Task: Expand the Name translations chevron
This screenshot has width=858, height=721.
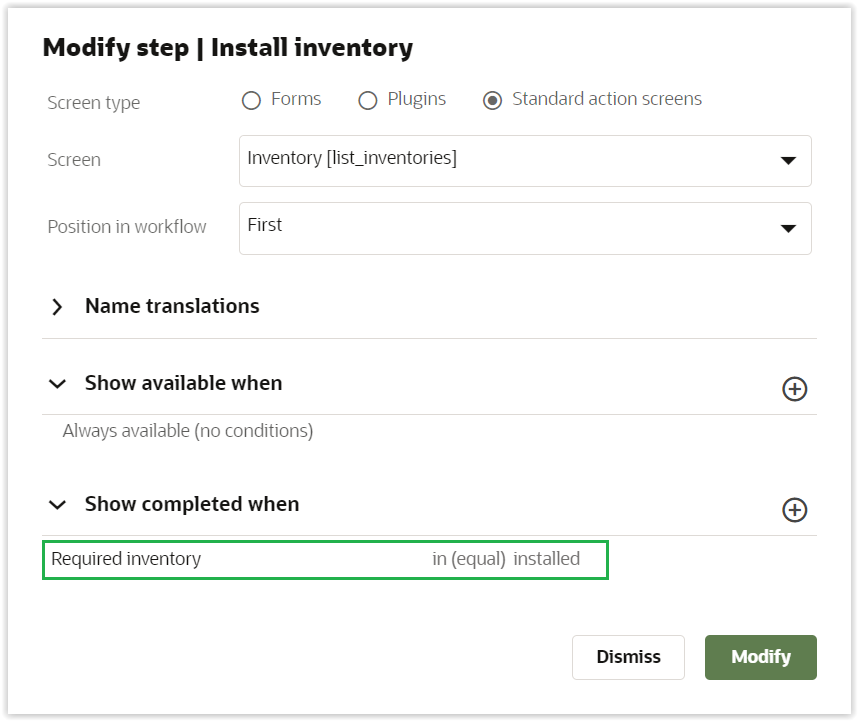Action: [x=58, y=307]
